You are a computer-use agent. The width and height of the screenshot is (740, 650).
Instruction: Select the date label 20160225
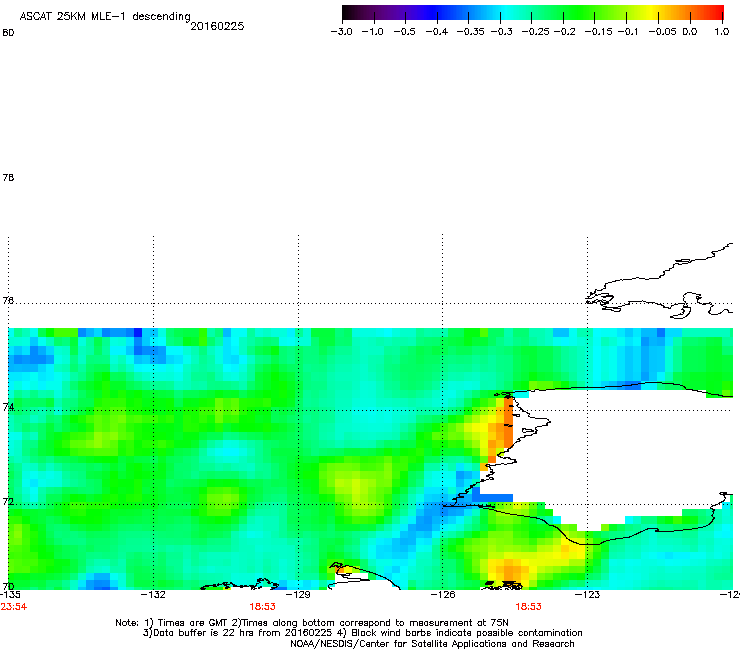tap(217, 26)
